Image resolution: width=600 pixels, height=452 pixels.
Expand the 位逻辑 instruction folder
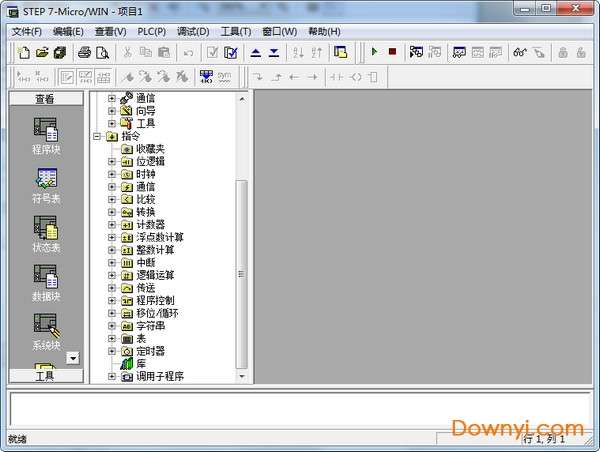pyautogui.click(x=112, y=162)
